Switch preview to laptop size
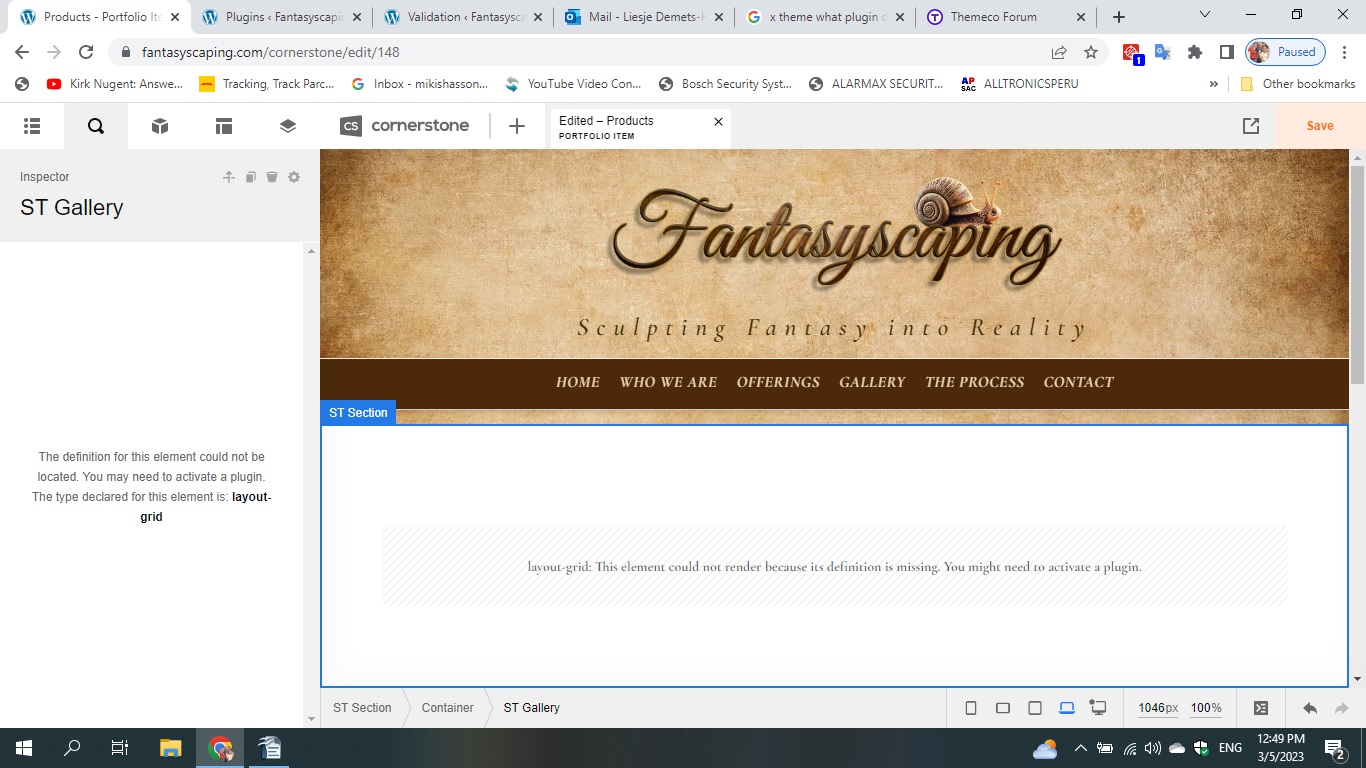This screenshot has height=768, width=1366. (1067, 708)
